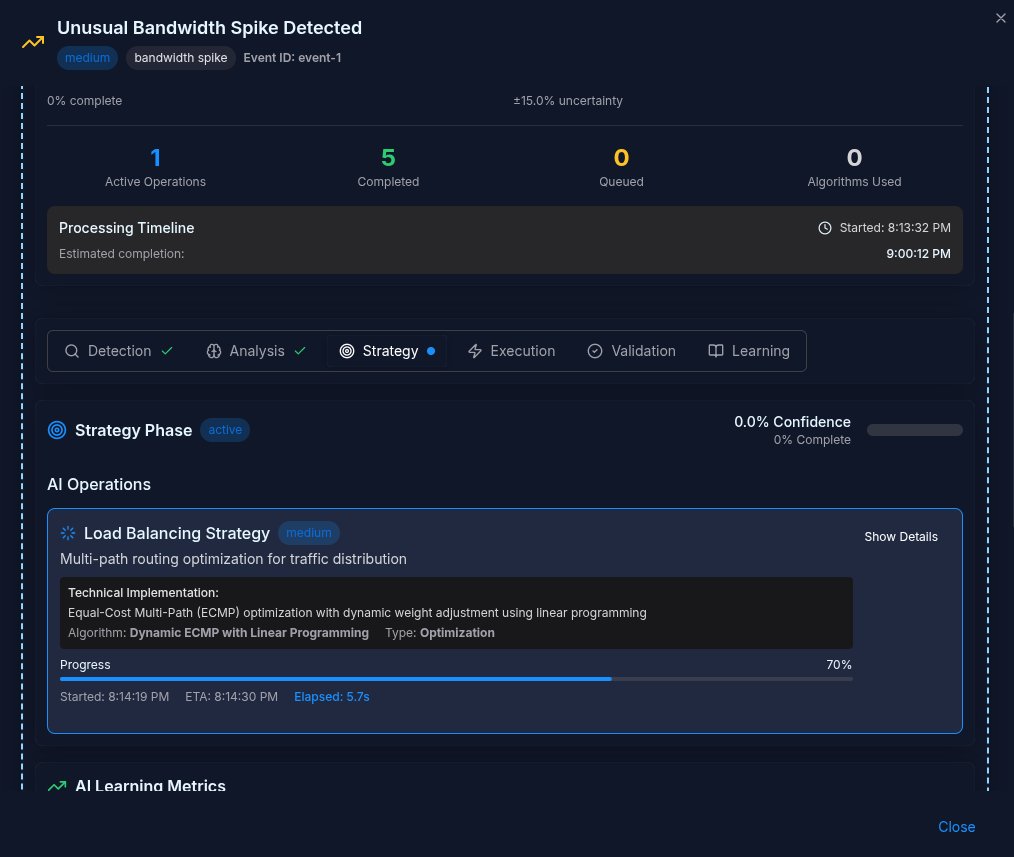Viewport: 1014px width, 857px height.
Task: Click the lightning bolt Execution icon
Action: (475, 351)
